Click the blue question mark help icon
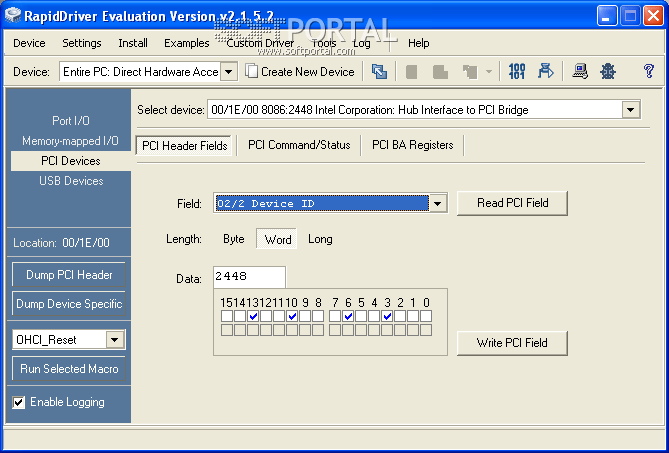Screen dimensions: 669x453 649,71
